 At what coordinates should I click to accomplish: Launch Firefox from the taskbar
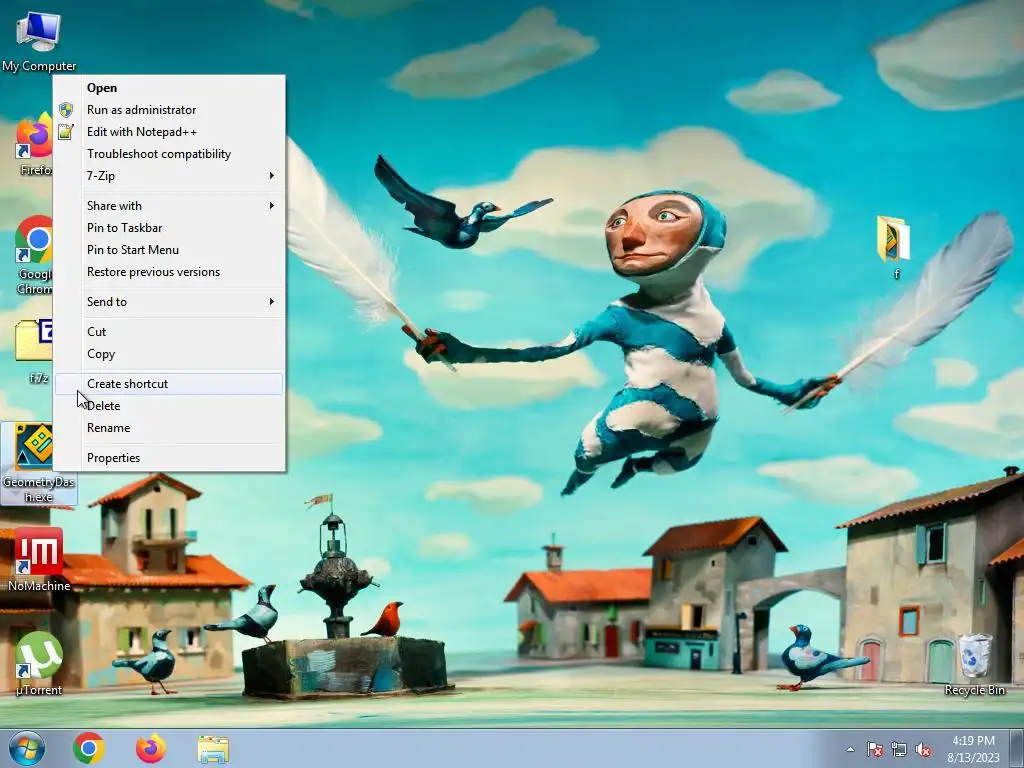pos(151,748)
